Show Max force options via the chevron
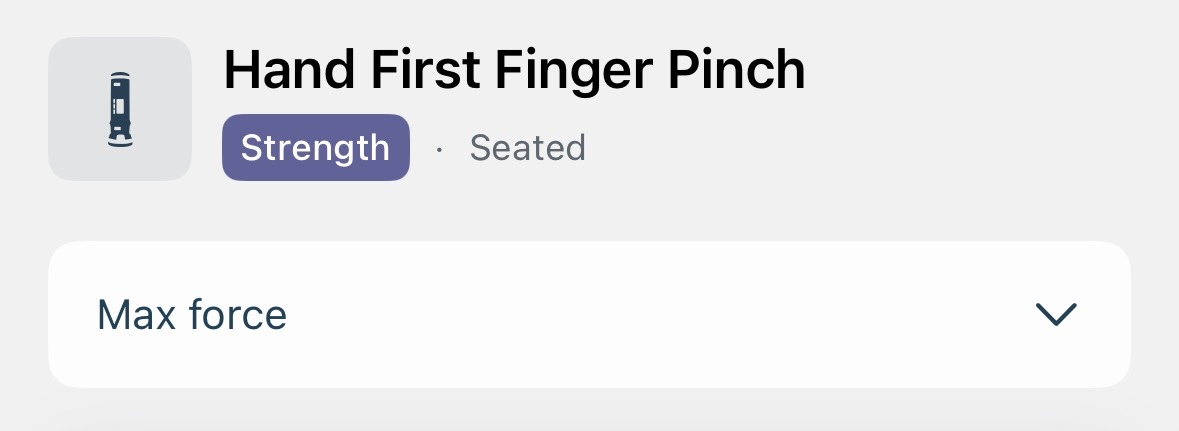The image size is (1179, 431). [x=1056, y=314]
